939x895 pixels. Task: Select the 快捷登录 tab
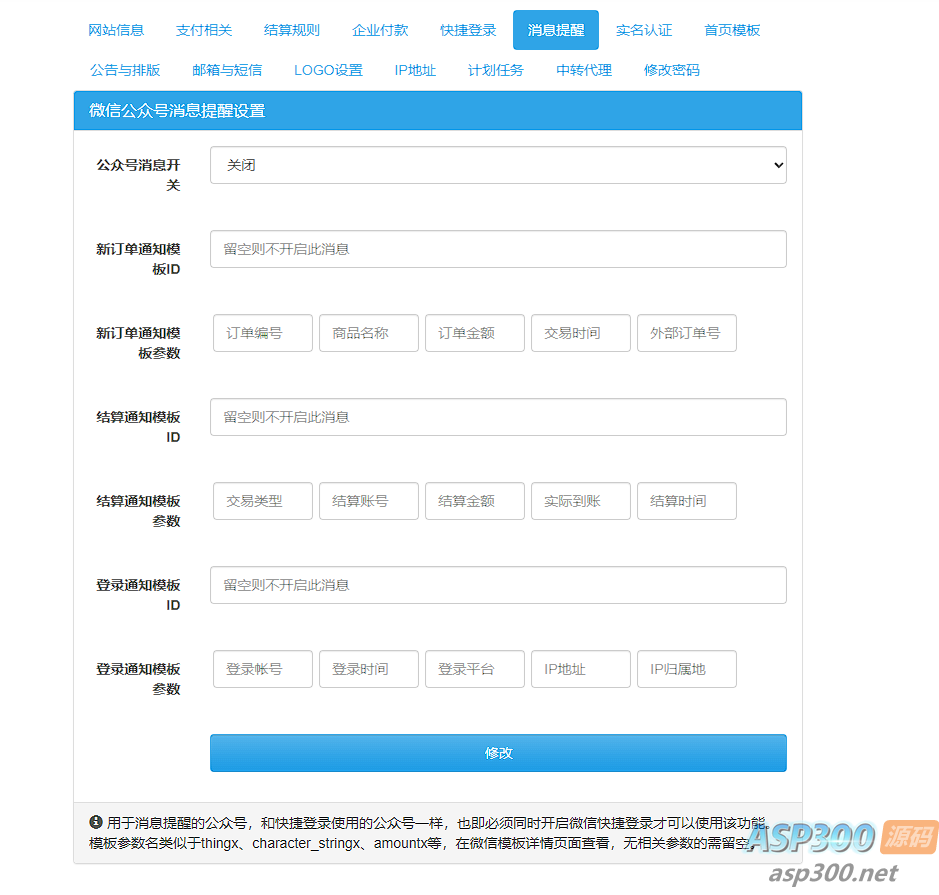click(x=468, y=30)
